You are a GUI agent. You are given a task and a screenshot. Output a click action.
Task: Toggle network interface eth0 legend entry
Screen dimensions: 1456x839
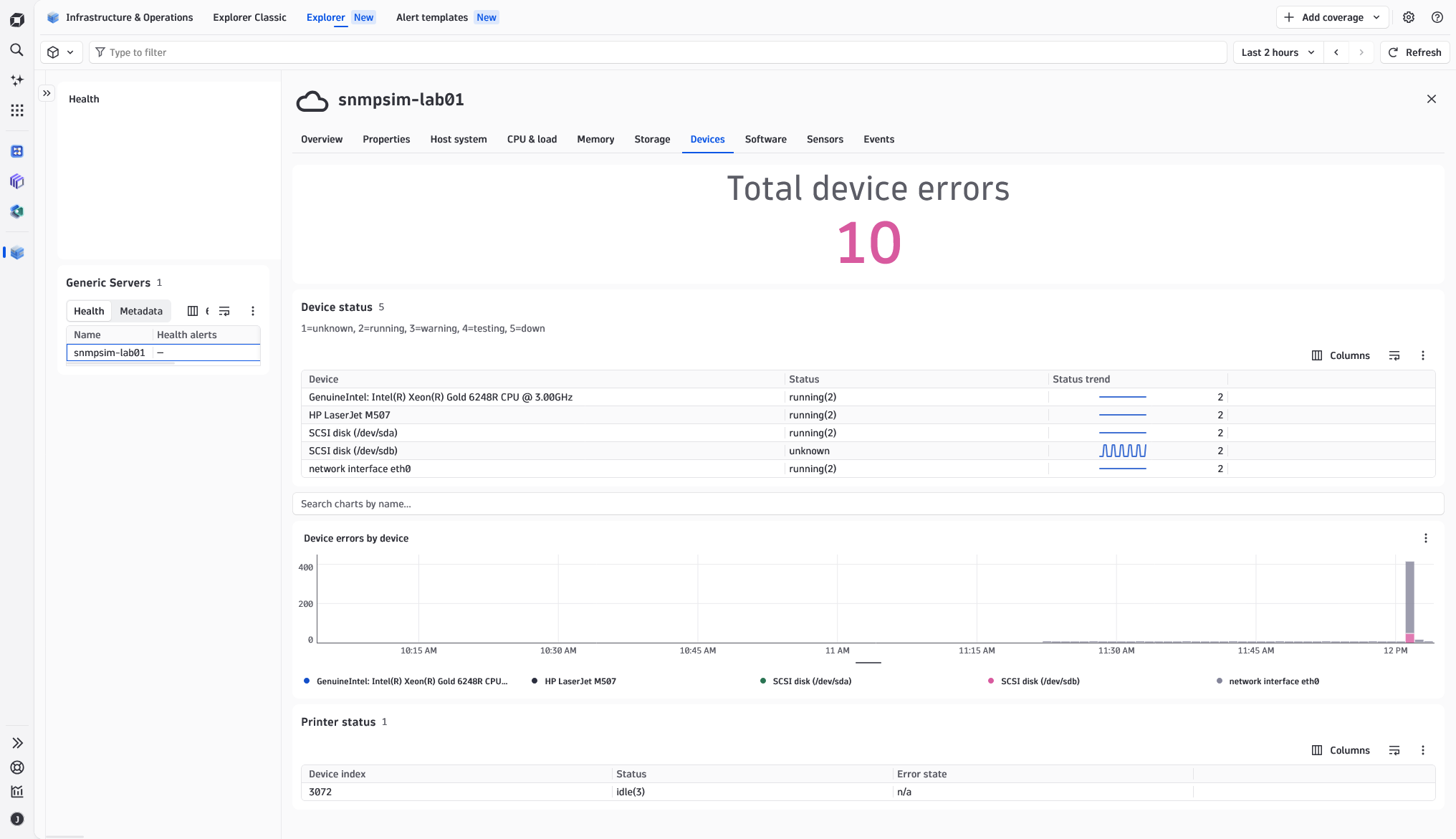coord(1268,681)
